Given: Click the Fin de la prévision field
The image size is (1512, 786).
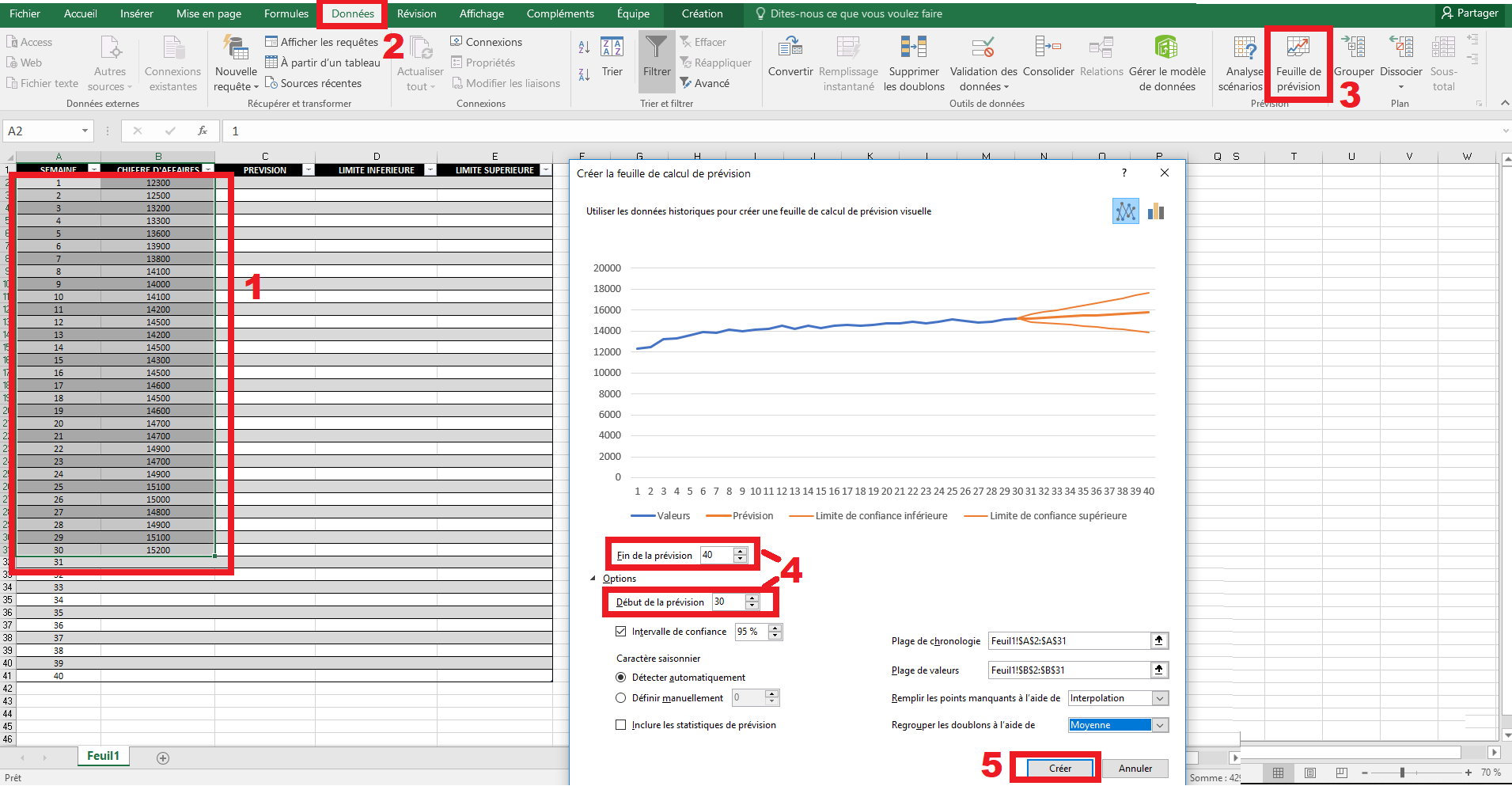Looking at the screenshot, I should 716,555.
